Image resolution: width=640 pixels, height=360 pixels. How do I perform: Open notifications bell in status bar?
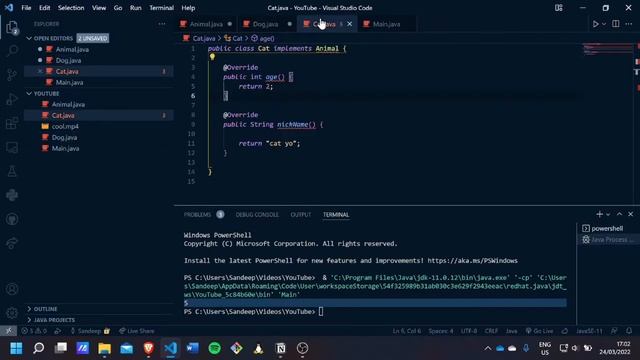629,331
